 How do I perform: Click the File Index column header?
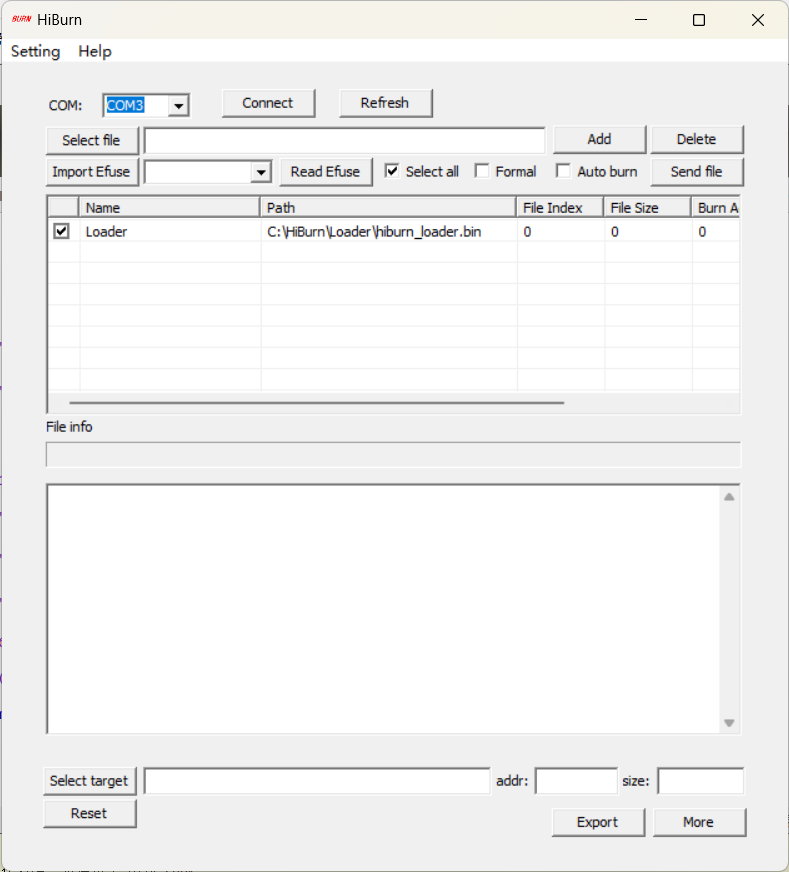click(x=560, y=208)
